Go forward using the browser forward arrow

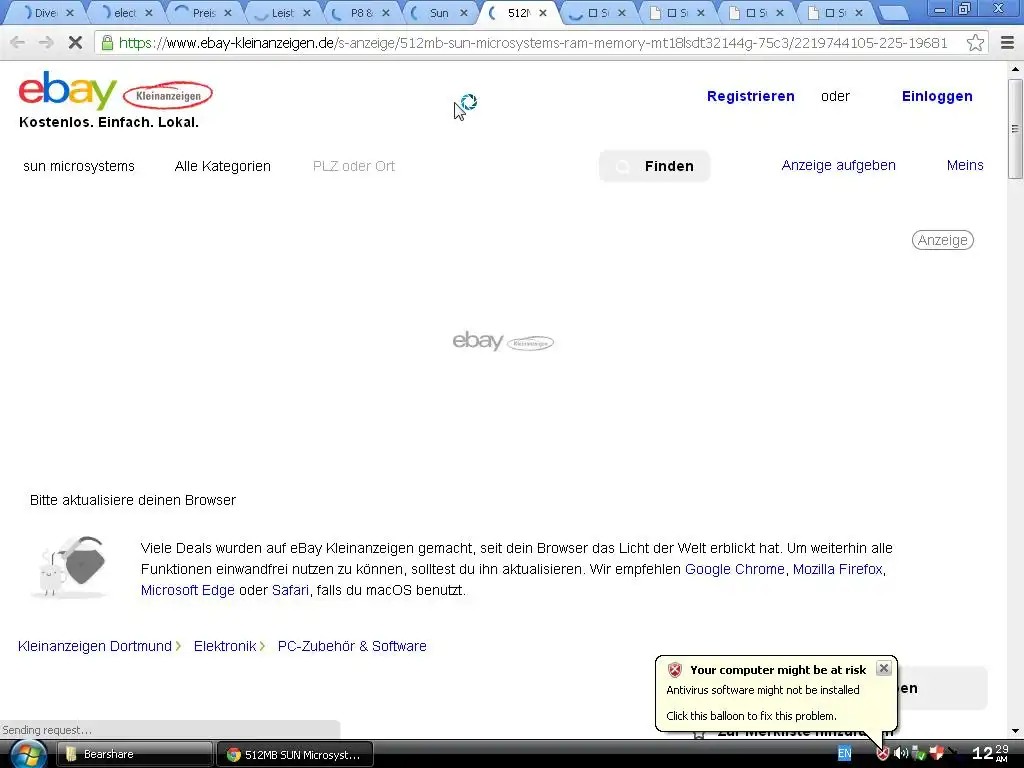[x=46, y=43]
